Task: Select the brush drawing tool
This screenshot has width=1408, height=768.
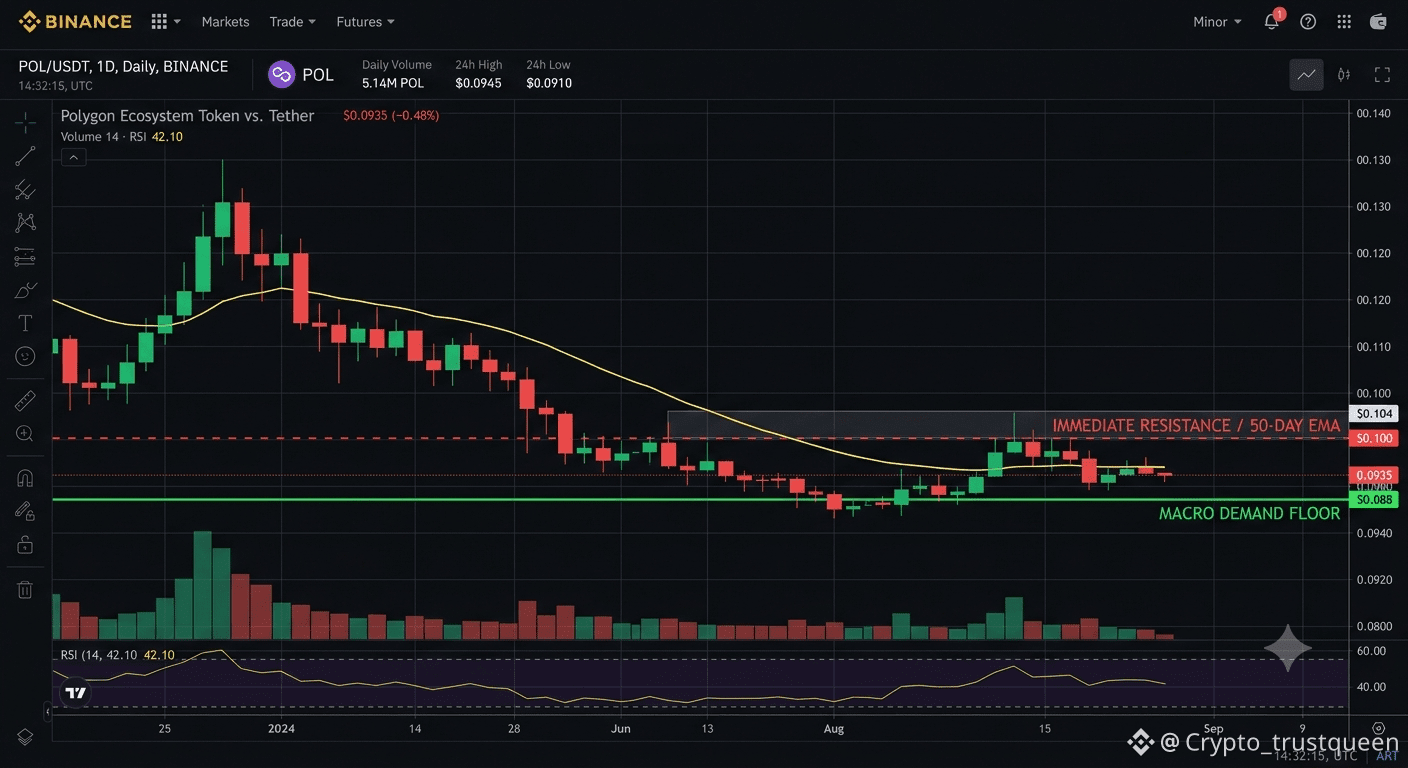Action: [25, 291]
